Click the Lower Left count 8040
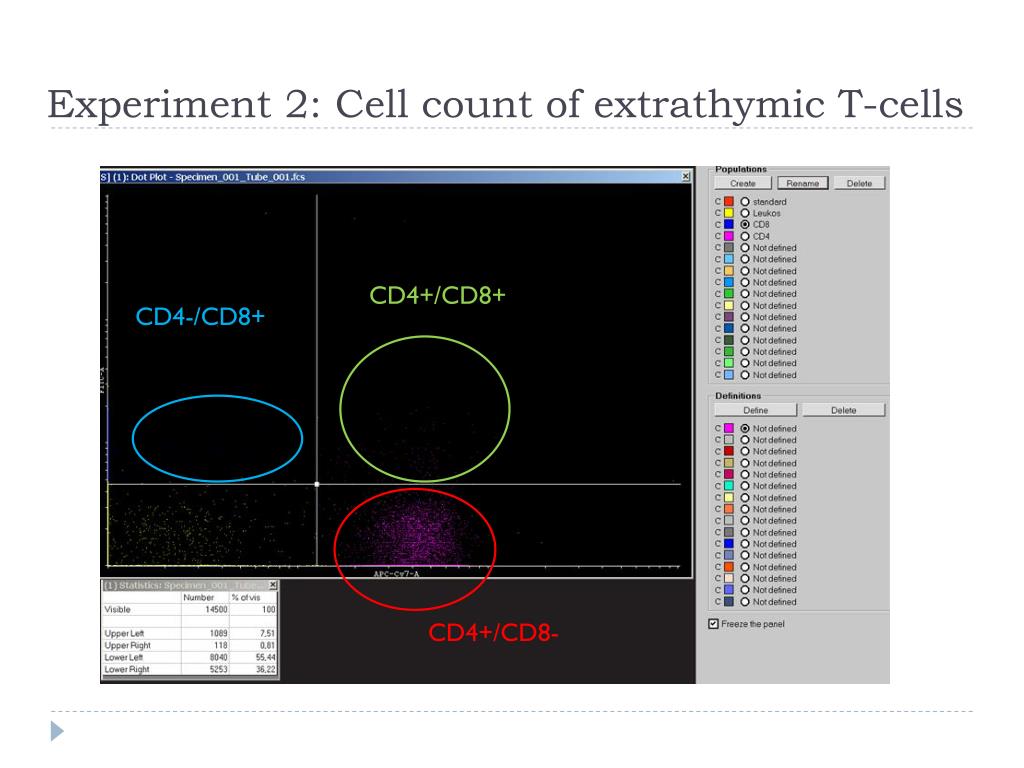This screenshot has width=1024, height=768. (x=219, y=658)
